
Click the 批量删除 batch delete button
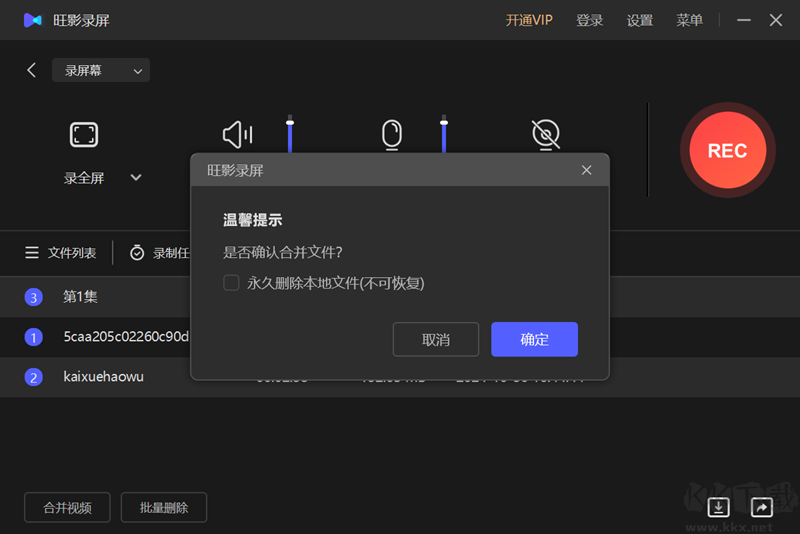[x=164, y=507]
